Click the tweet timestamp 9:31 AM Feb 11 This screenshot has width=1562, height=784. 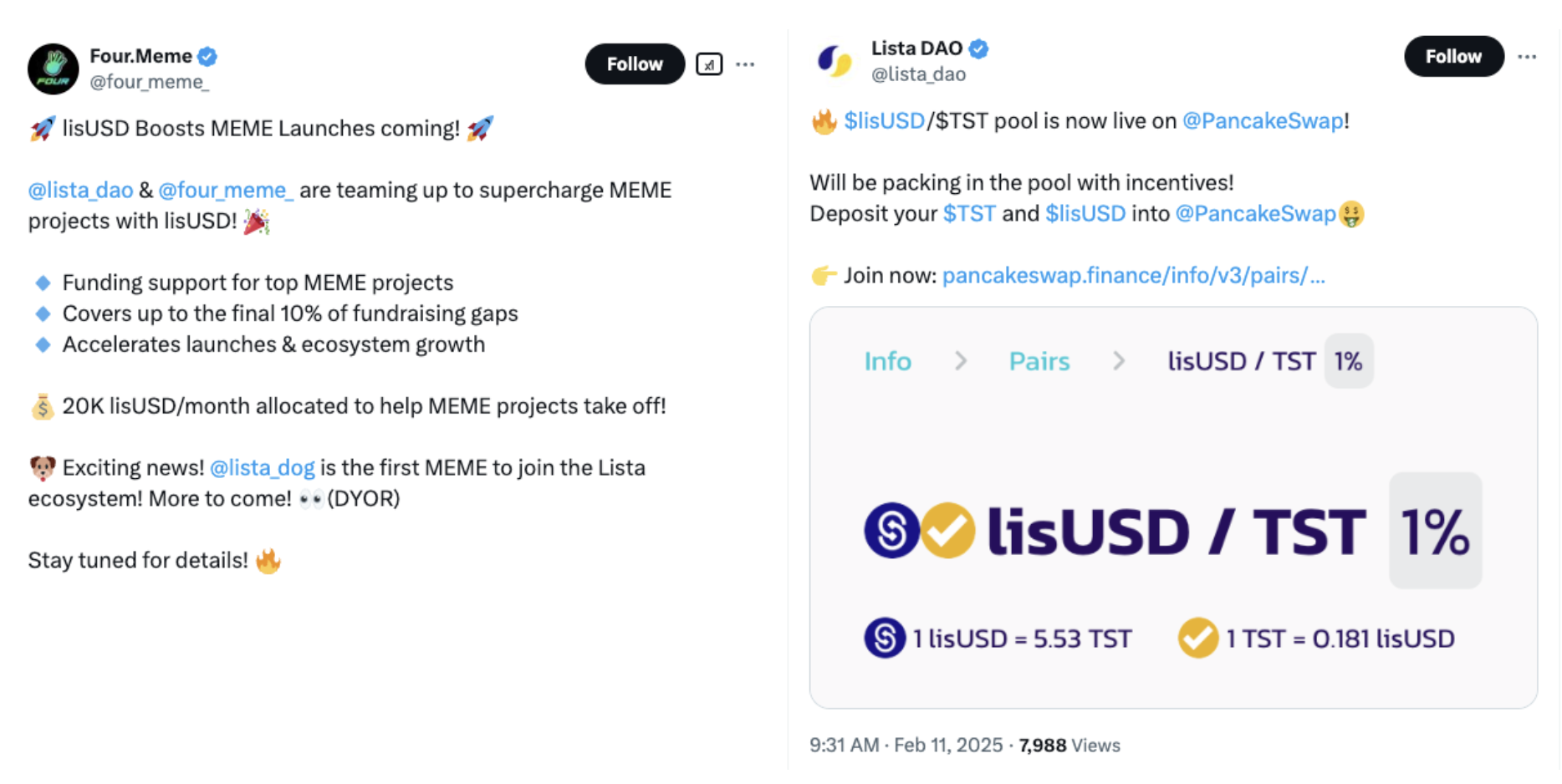pyautogui.click(x=906, y=746)
